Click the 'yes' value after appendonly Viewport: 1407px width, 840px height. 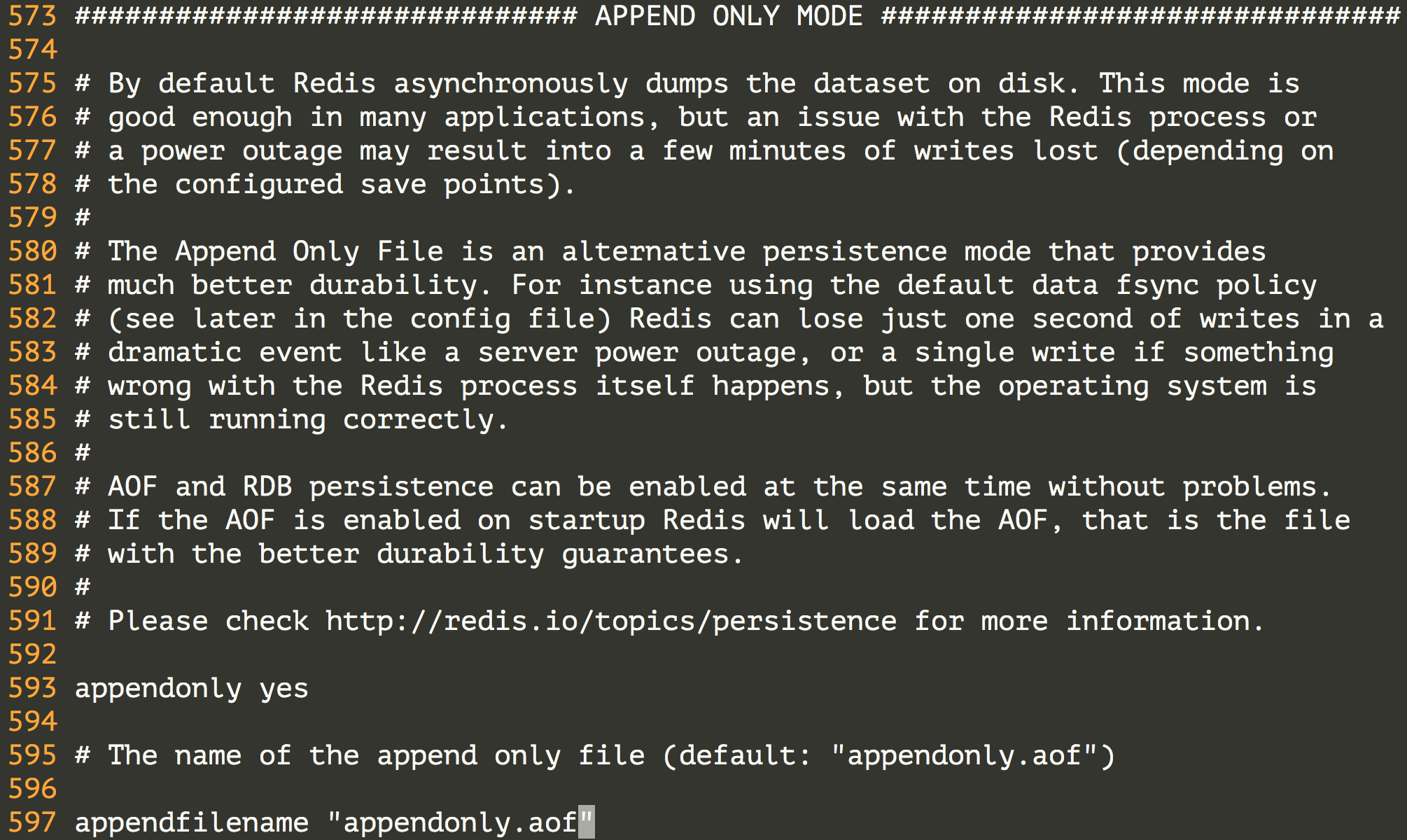[283, 688]
